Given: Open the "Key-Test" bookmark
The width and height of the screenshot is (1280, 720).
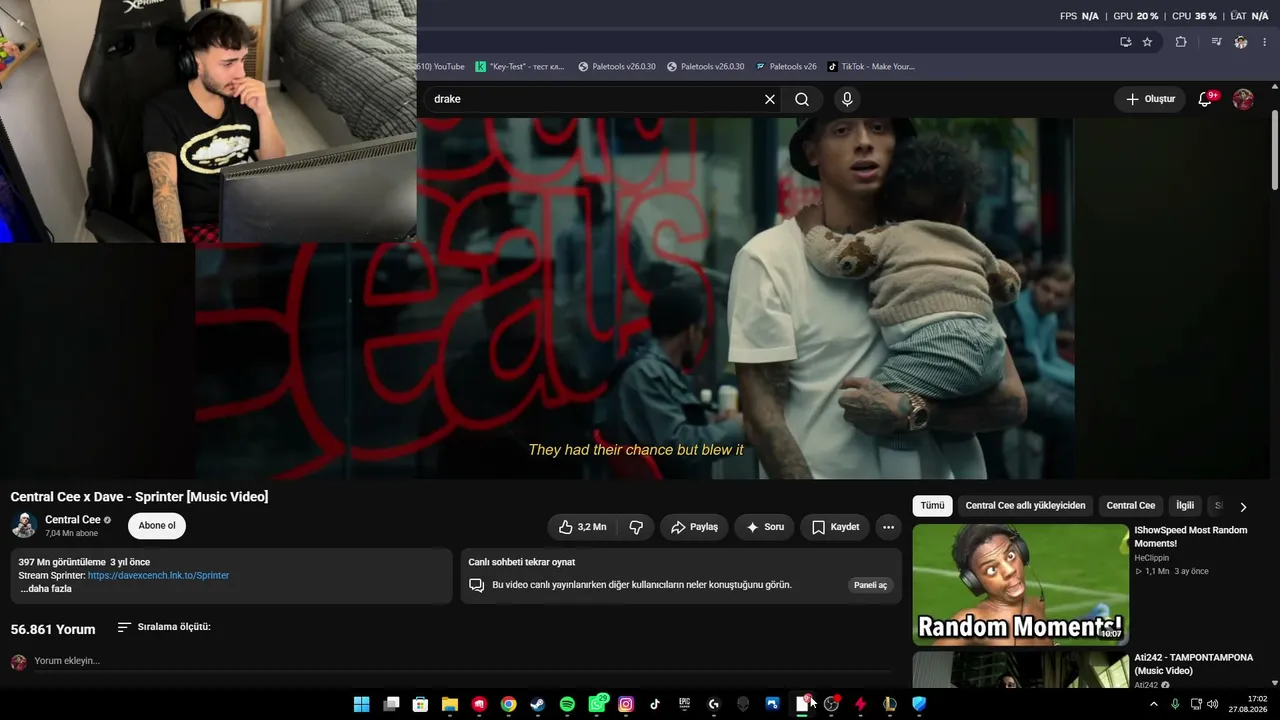Looking at the screenshot, I should [x=519, y=67].
